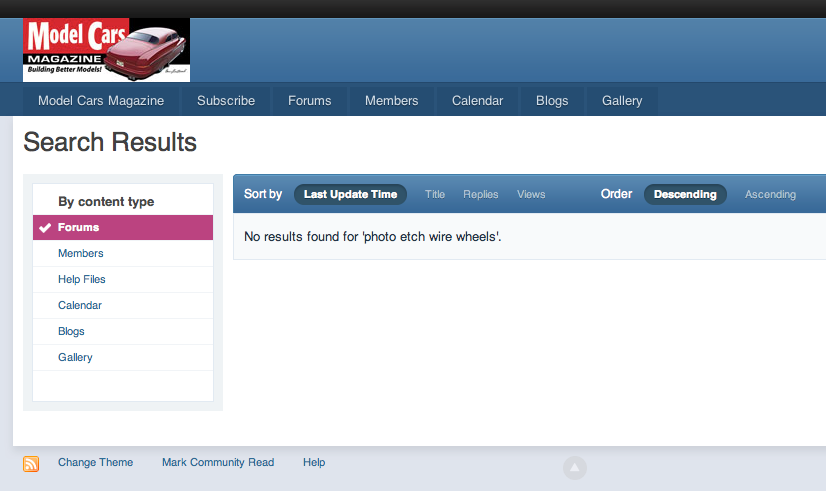This screenshot has width=826, height=491.
Task: Go to the Forums nav tab
Action: click(x=310, y=101)
